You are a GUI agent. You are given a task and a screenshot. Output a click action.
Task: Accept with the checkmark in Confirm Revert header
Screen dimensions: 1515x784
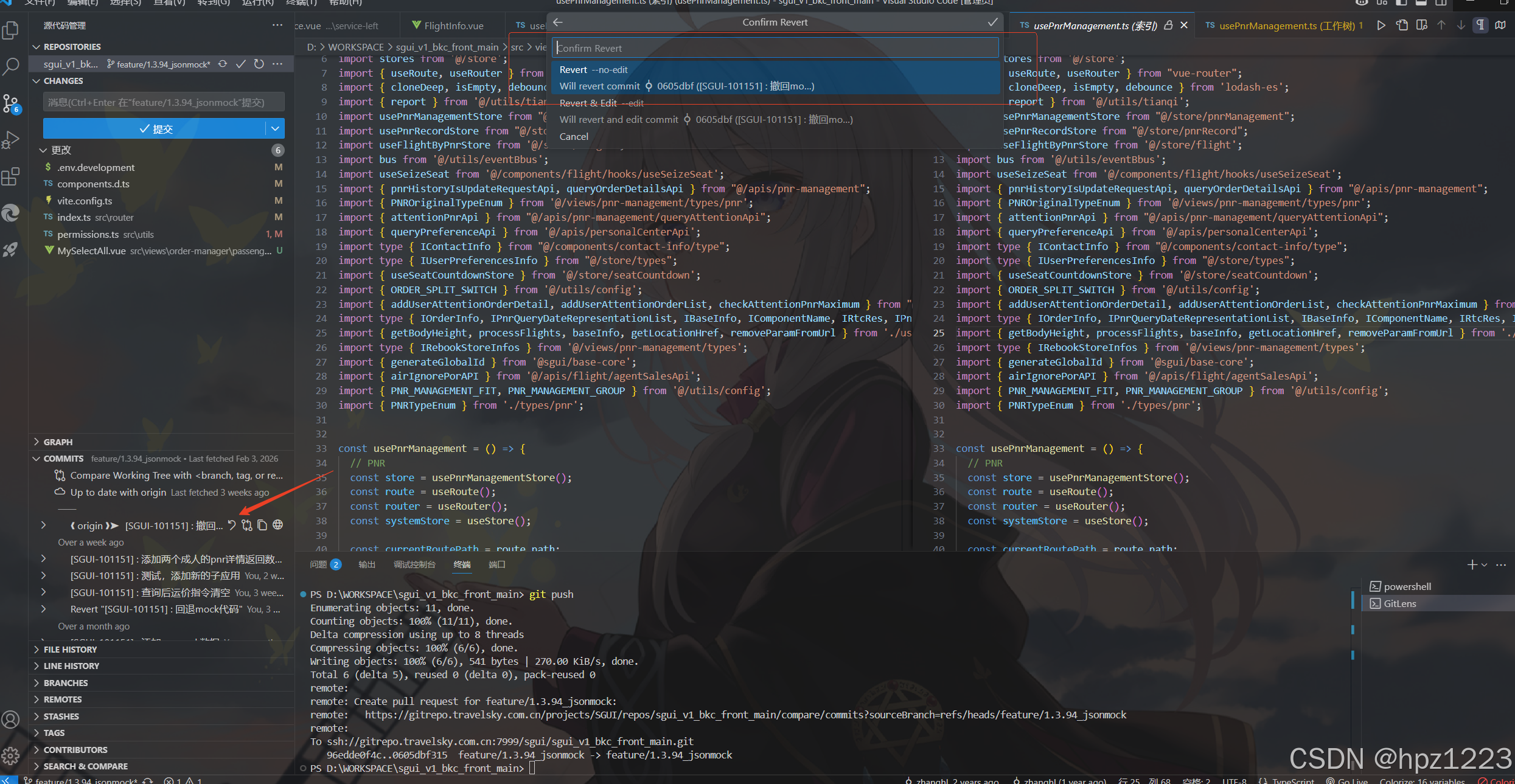pyautogui.click(x=992, y=22)
